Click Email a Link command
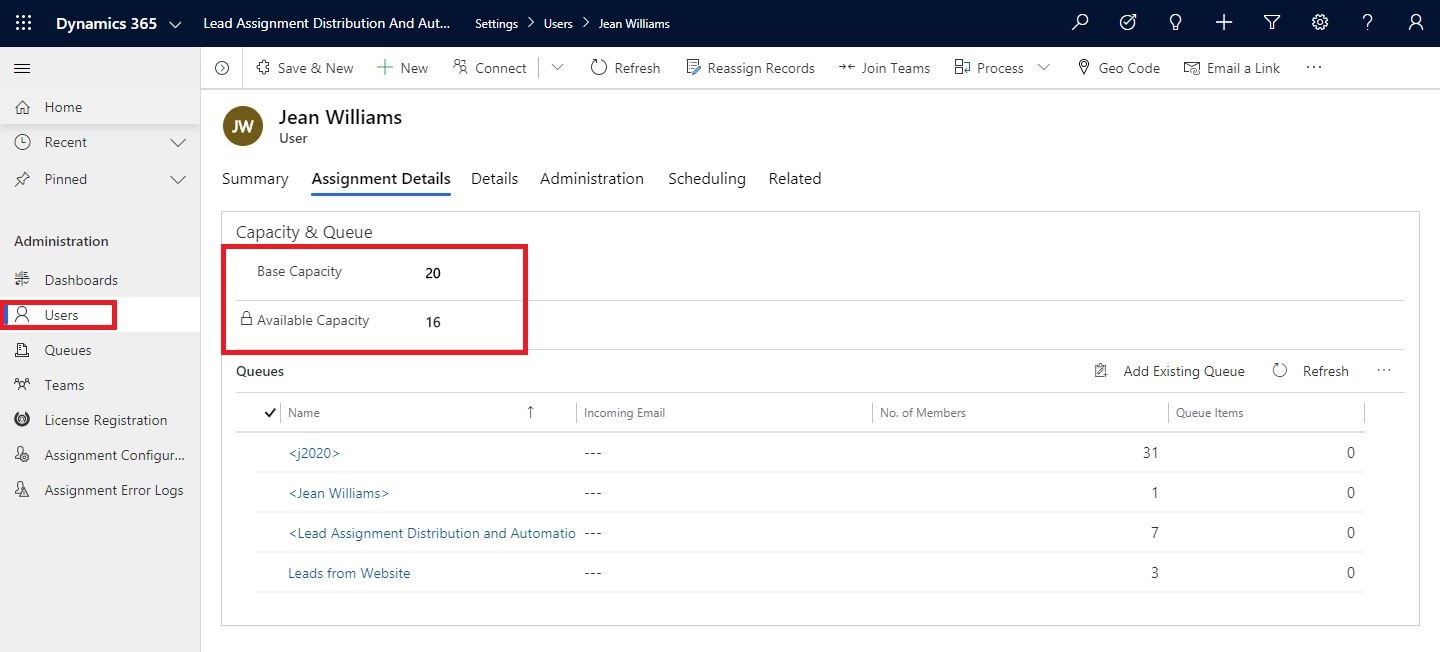 point(1232,68)
